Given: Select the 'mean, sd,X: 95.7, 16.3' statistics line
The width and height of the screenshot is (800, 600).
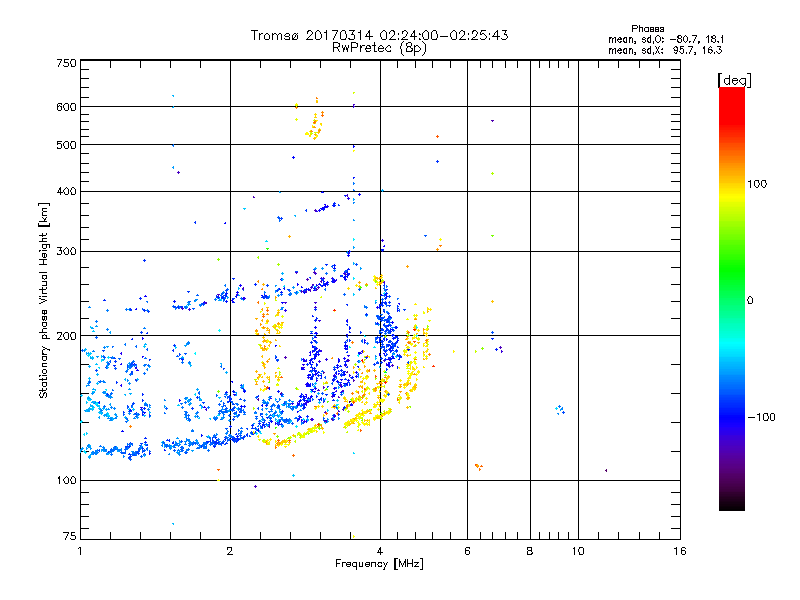Looking at the screenshot, I should (665, 50).
